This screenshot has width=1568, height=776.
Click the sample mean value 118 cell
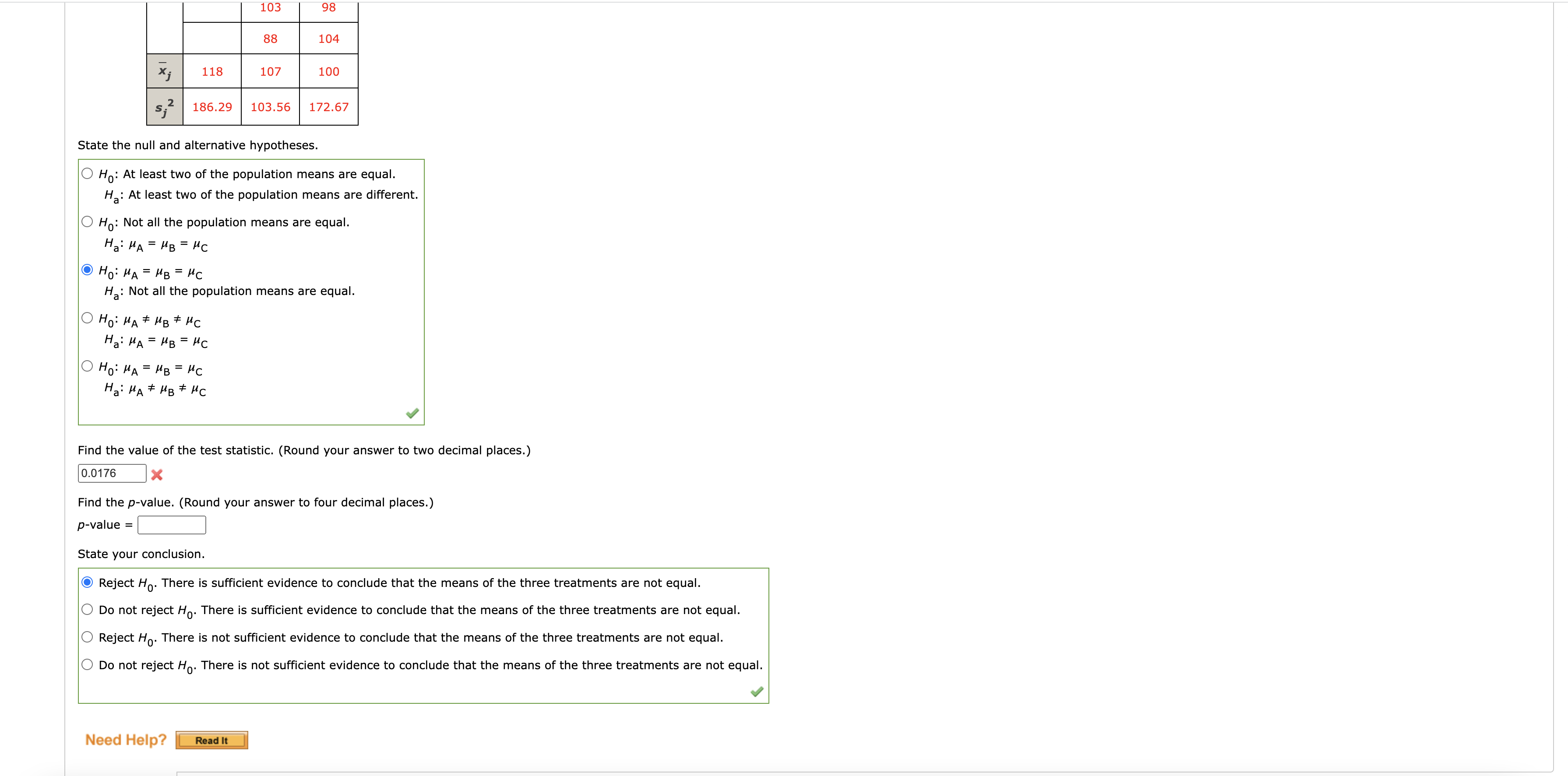(x=212, y=71)
